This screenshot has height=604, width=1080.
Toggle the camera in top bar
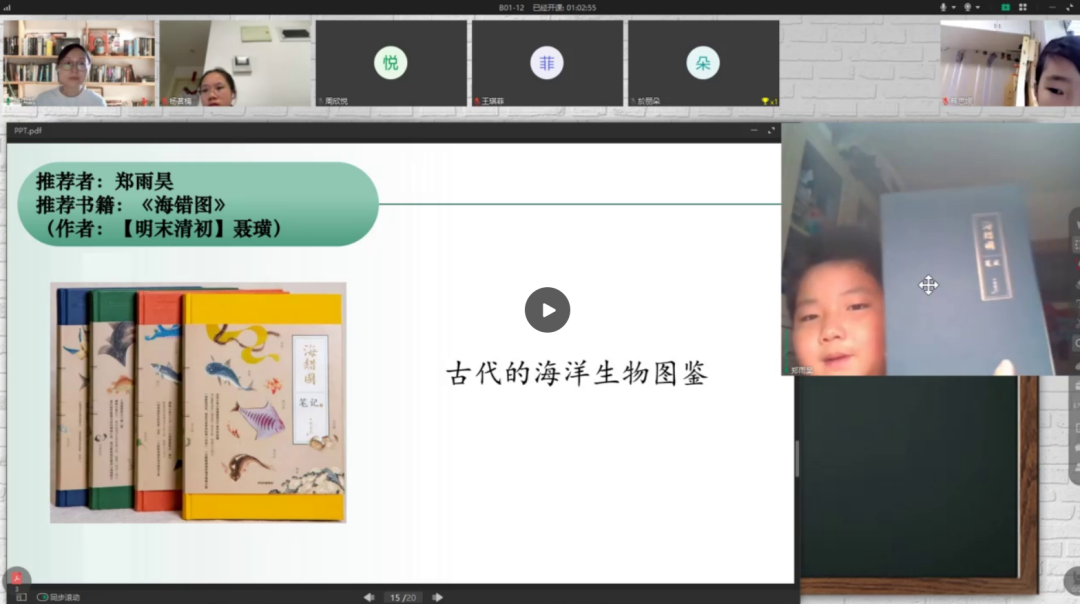coord(967,7)
